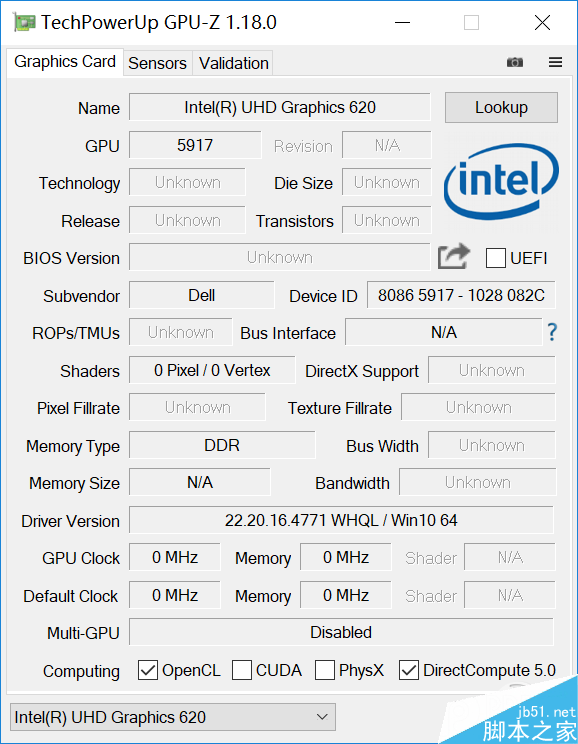Click the Technology Unknown field

click(x=187, y=182)
